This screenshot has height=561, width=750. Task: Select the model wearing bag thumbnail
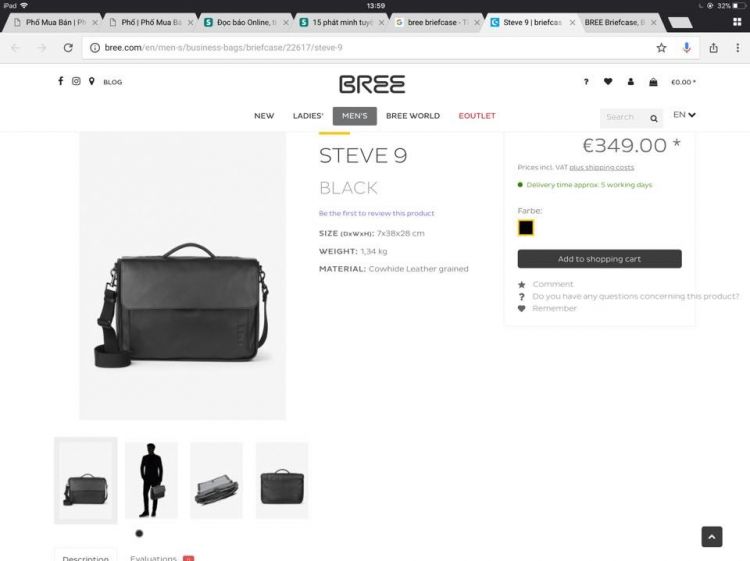(151, 480)
